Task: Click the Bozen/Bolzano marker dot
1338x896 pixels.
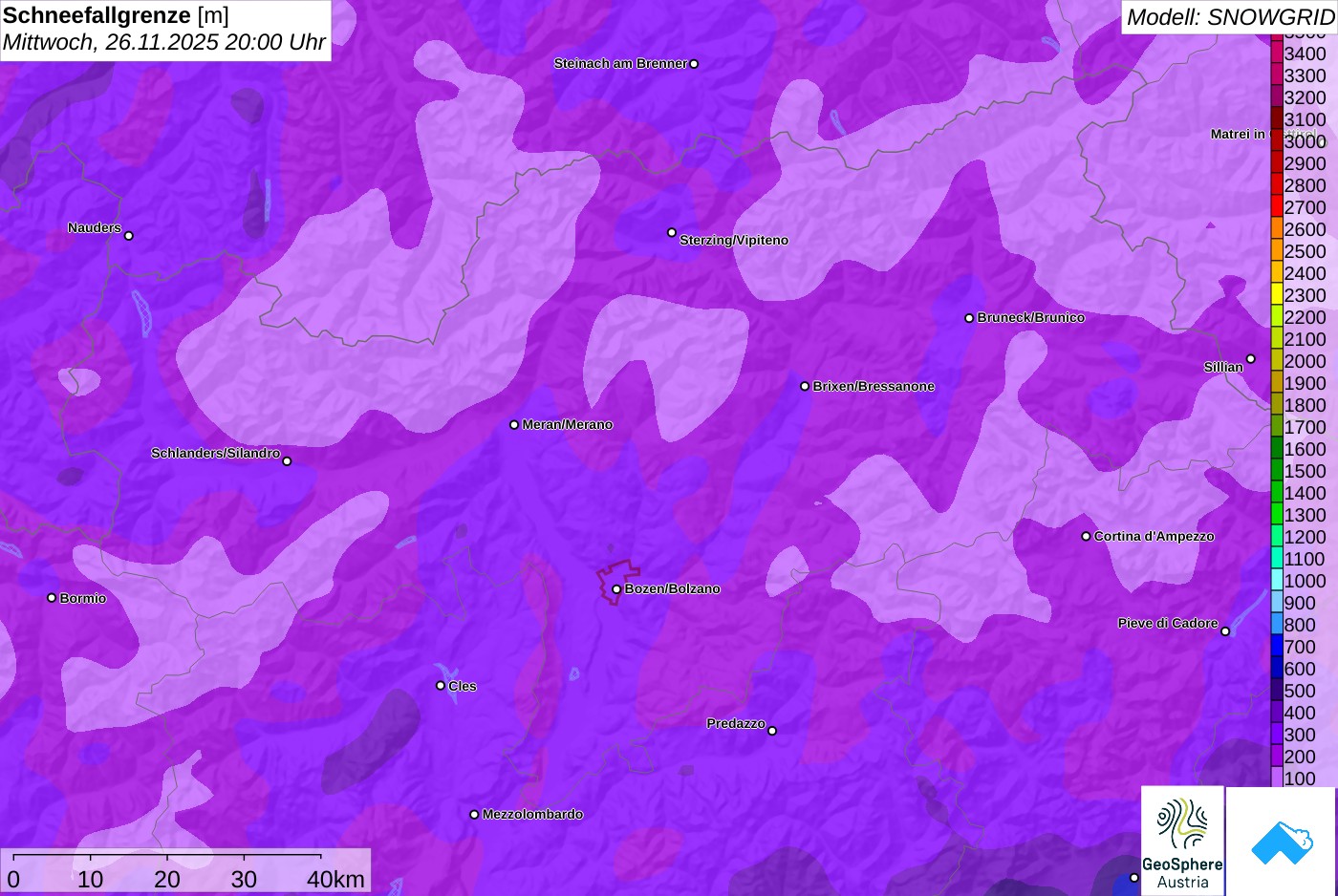Action: [x=616, y=589]
